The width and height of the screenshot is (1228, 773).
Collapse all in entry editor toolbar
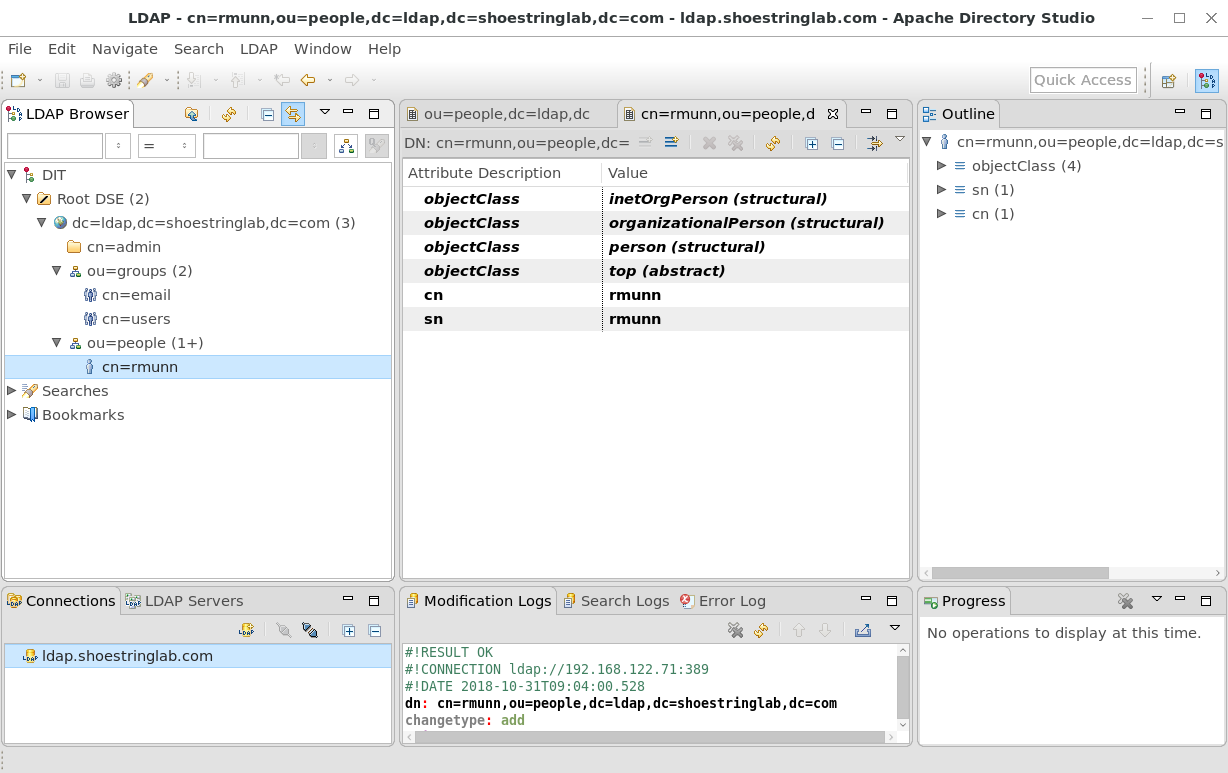838,143
